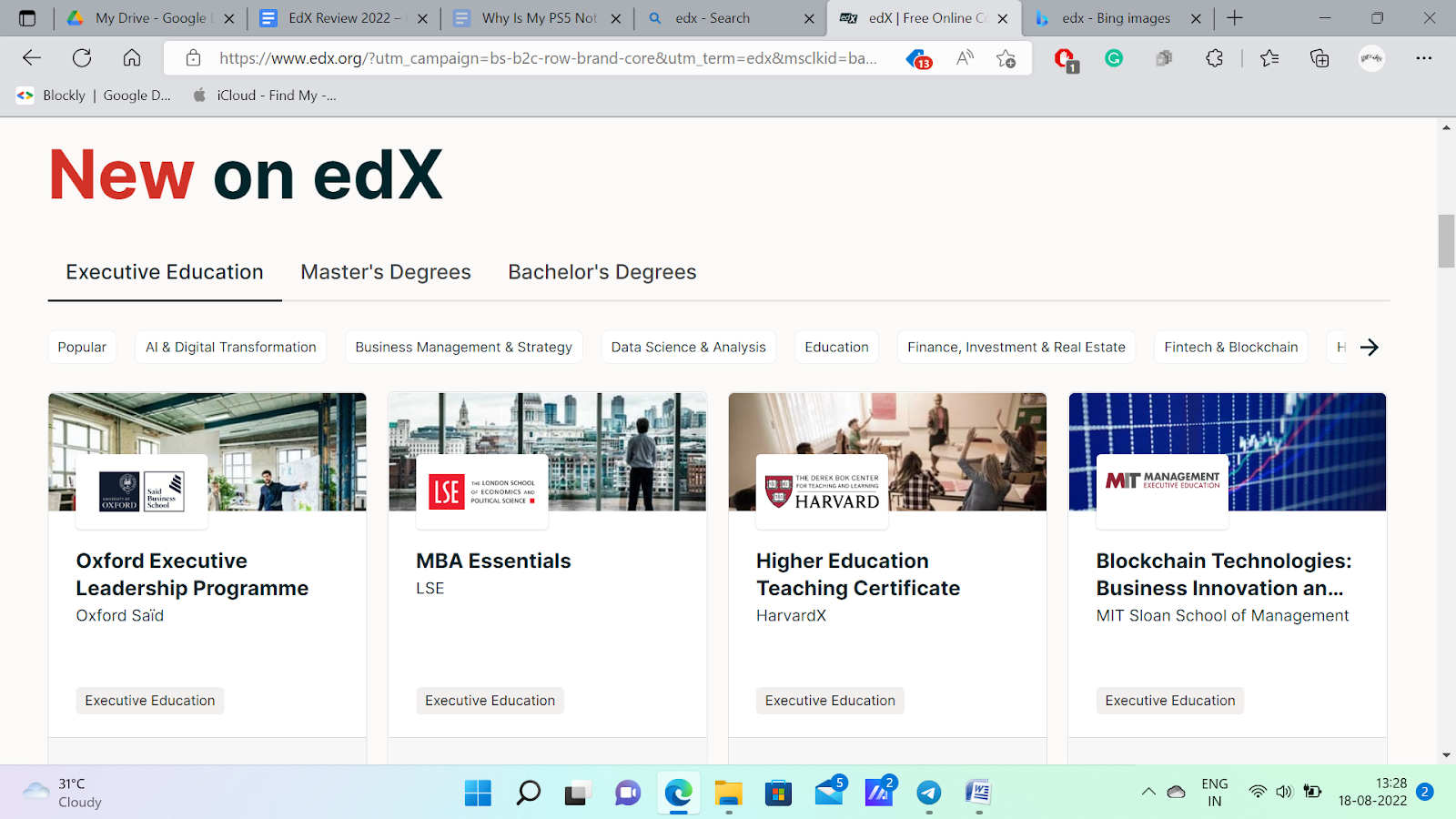This screenshot has height=819, width=1456.
Task: Click the LSE course image
Action: (548, 451)
